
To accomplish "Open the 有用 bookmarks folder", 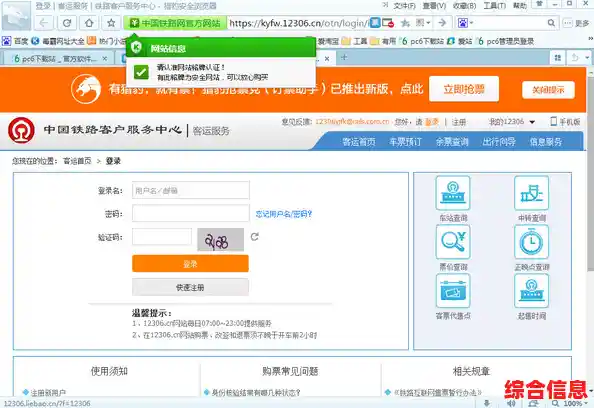I will [383, 41].
